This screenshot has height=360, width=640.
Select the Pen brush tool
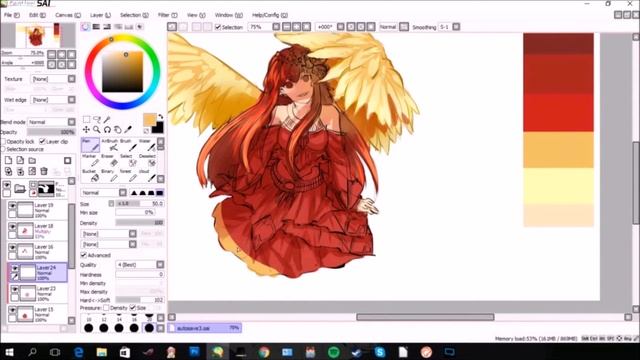[90, 145]
